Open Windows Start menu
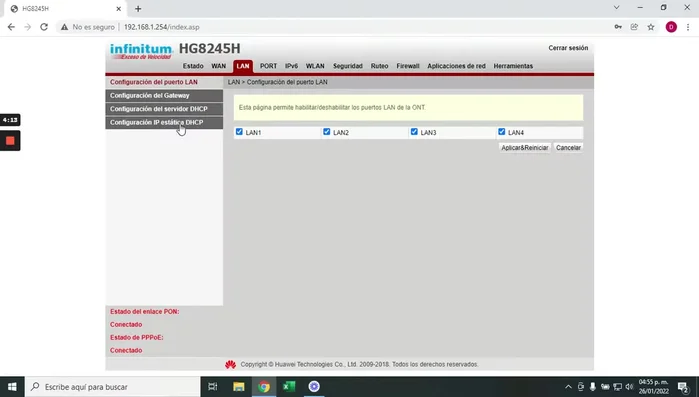Screen dimensions: 699x397 pyautogui.click(x=12, y=387)
